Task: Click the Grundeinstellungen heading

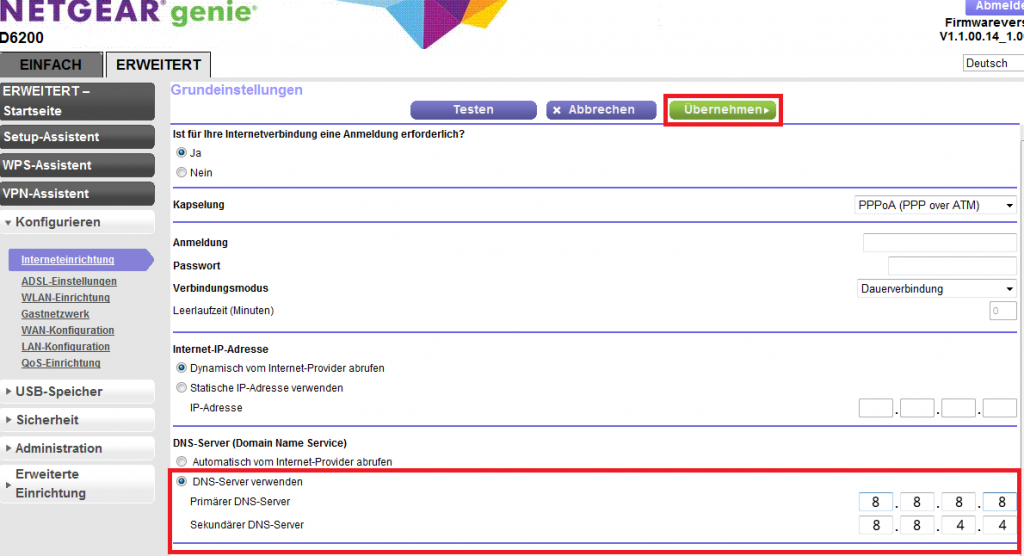Action: [236, 90]
